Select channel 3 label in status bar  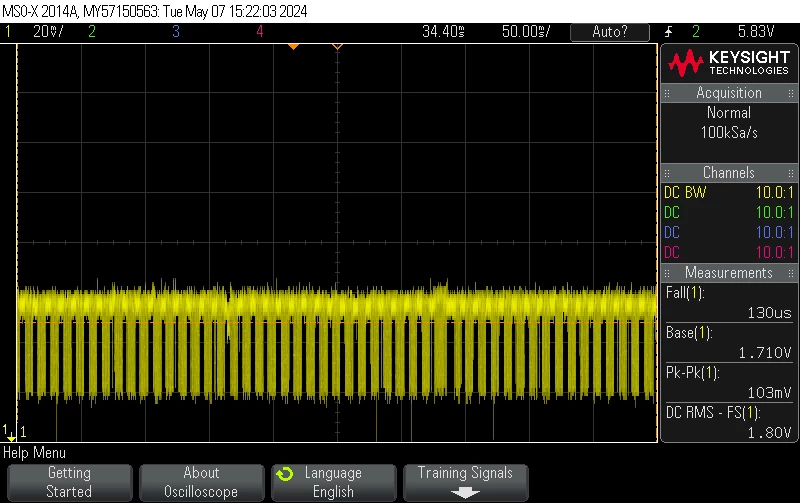(x=176, y=32)
